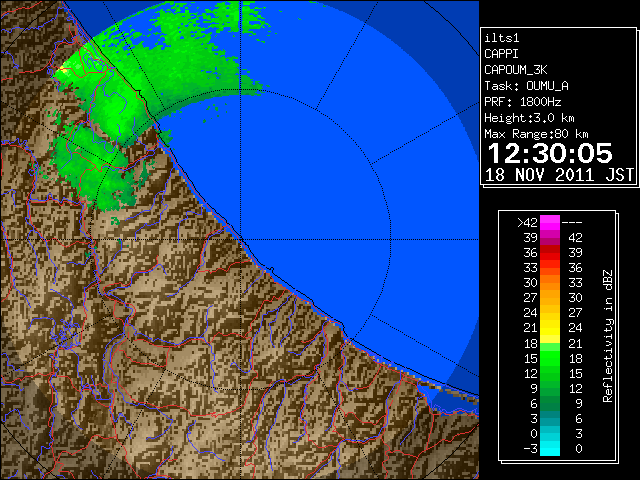Click the red-orange 33–36 dBZ legend band

coord(550,268)
